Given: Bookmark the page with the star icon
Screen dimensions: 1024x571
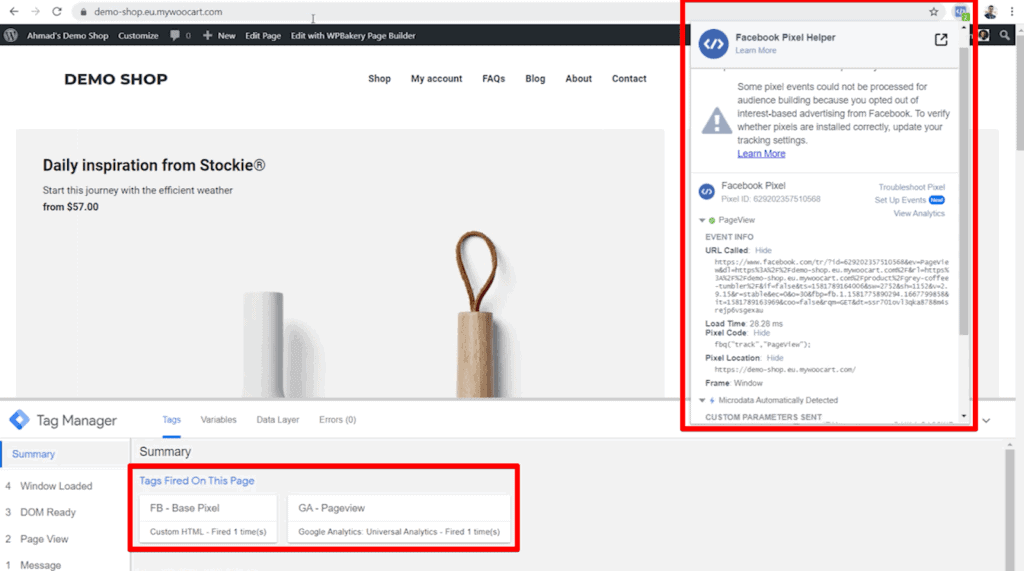Looking at the screenshot, I should (x=933, y=12).
